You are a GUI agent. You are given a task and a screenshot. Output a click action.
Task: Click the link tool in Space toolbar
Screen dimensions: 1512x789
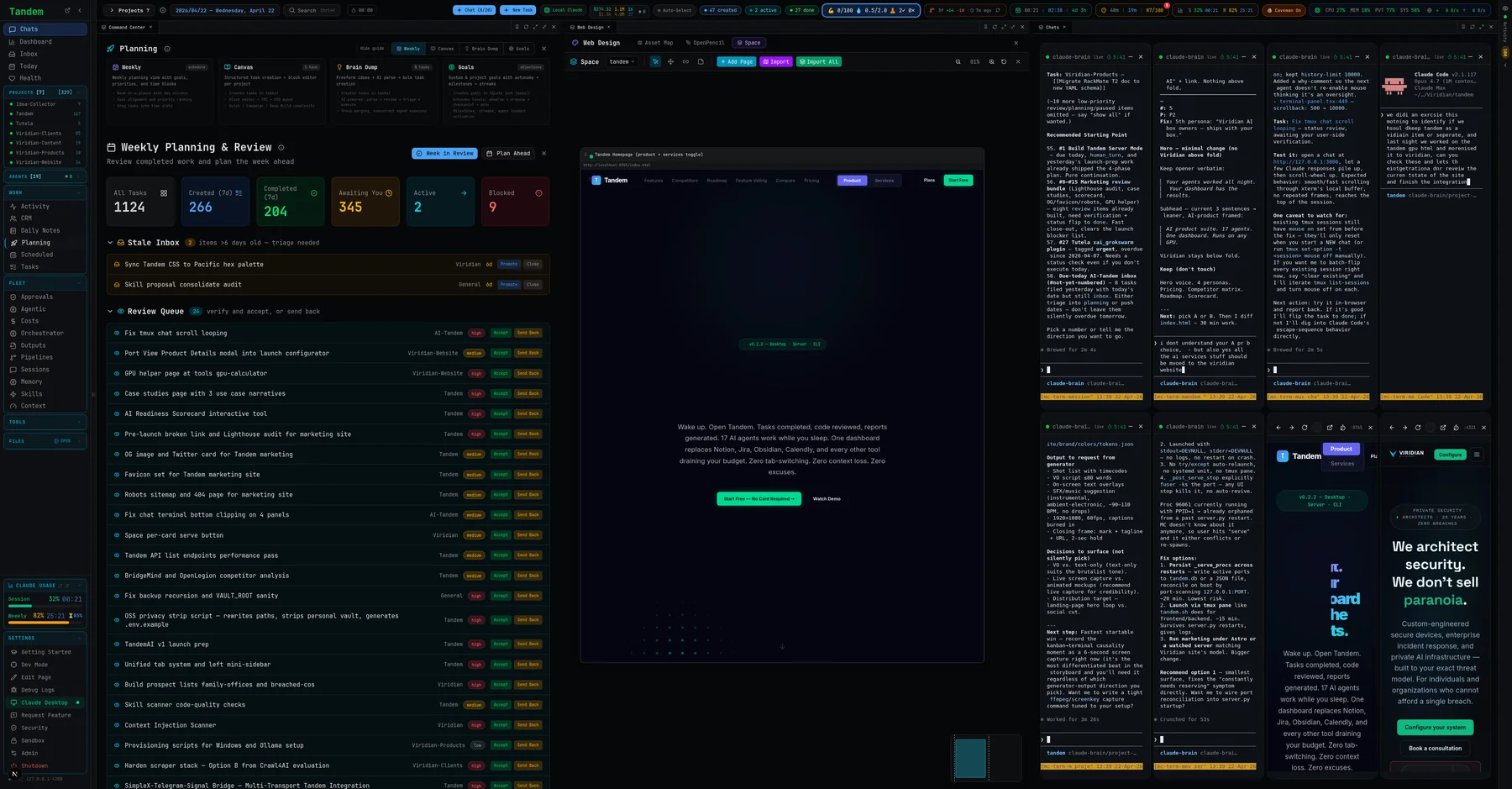685,61
